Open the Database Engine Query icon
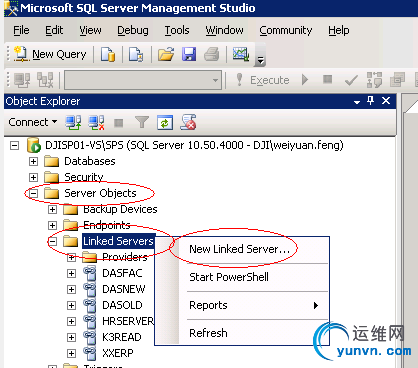 point(108,54)
